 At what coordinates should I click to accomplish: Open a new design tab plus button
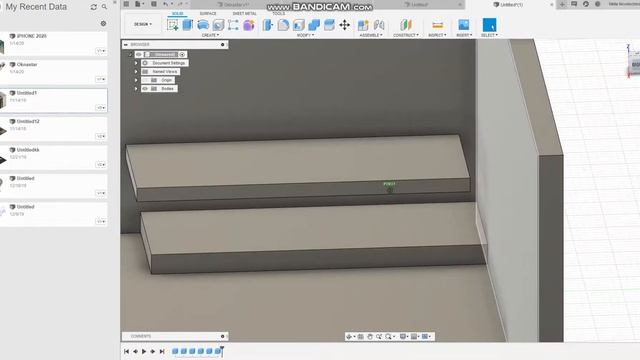[x=562, y=4]
